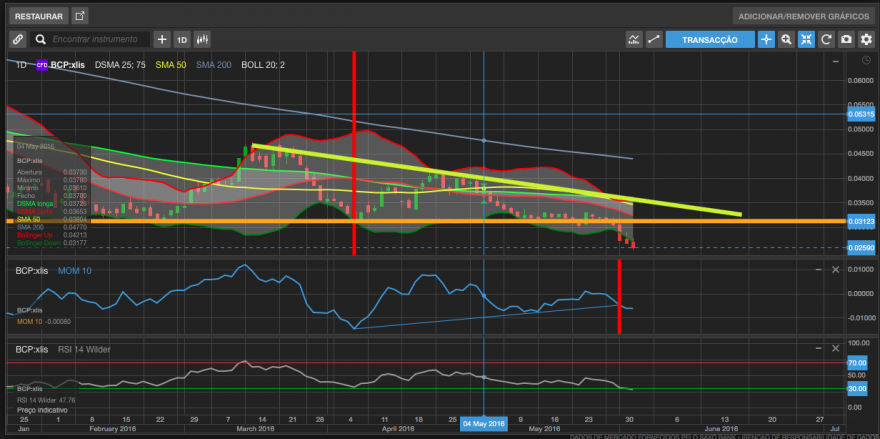
Task: Toggle the auto-fit compress arrows button
Action: tap(806, 39)
